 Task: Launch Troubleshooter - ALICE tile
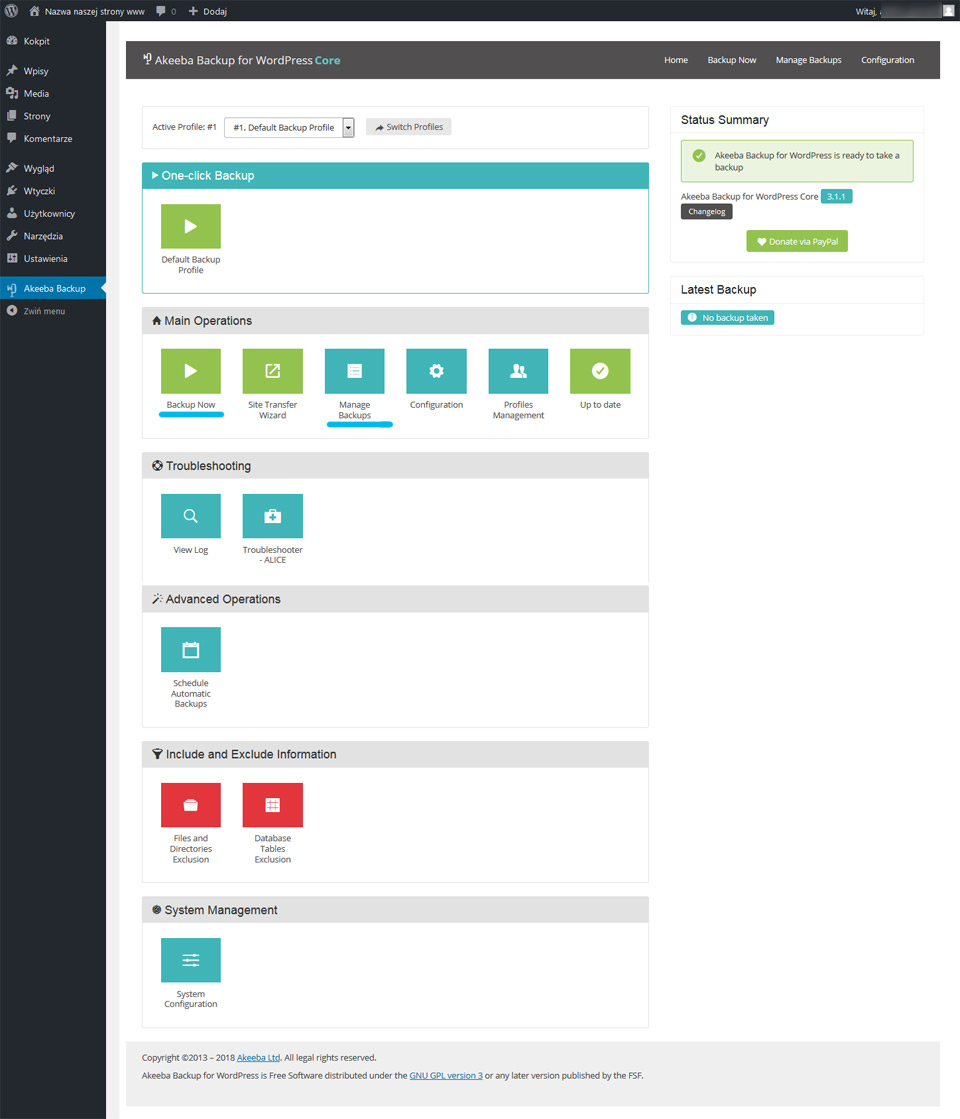273,516
